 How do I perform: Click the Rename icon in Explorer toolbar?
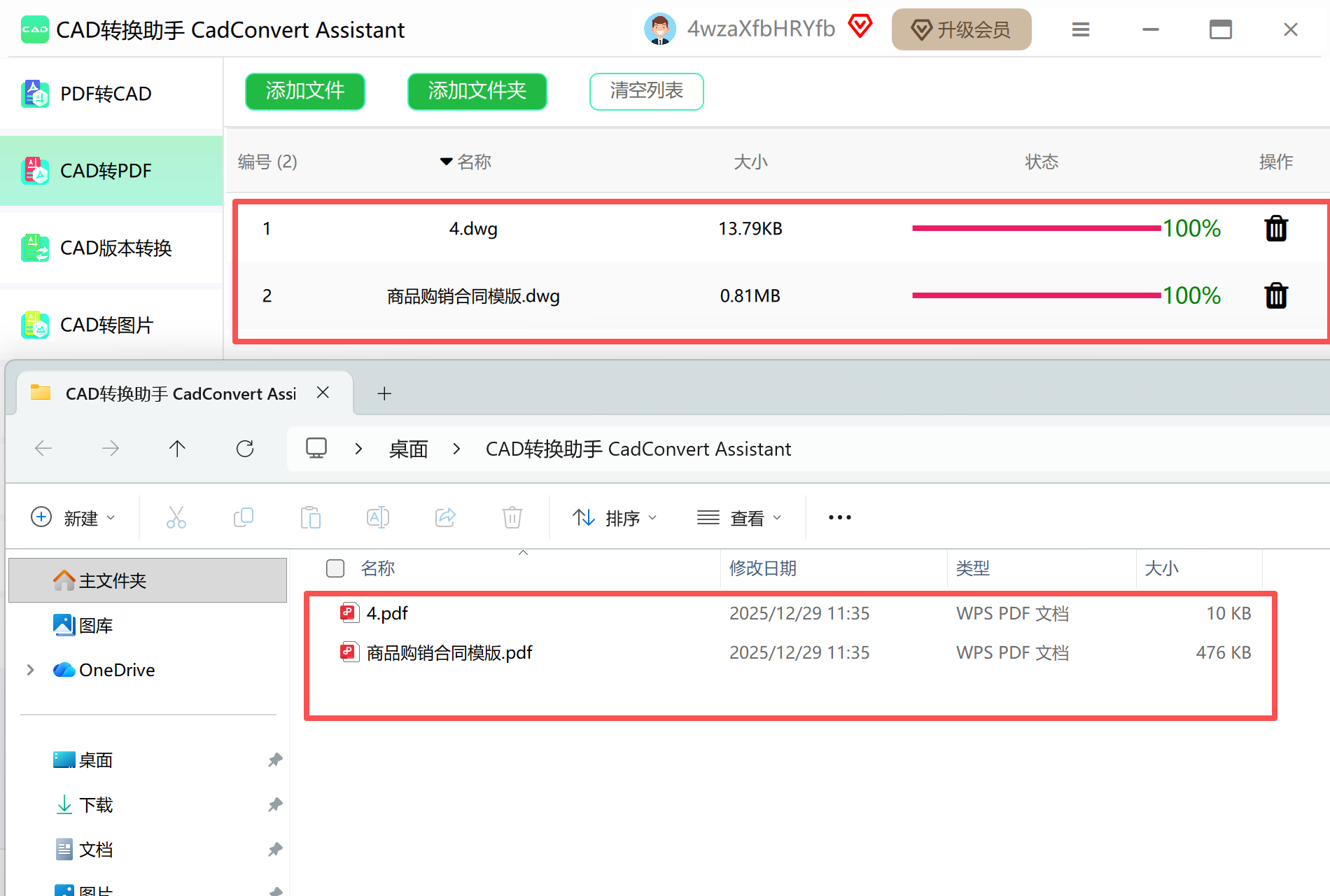(378, 517)
